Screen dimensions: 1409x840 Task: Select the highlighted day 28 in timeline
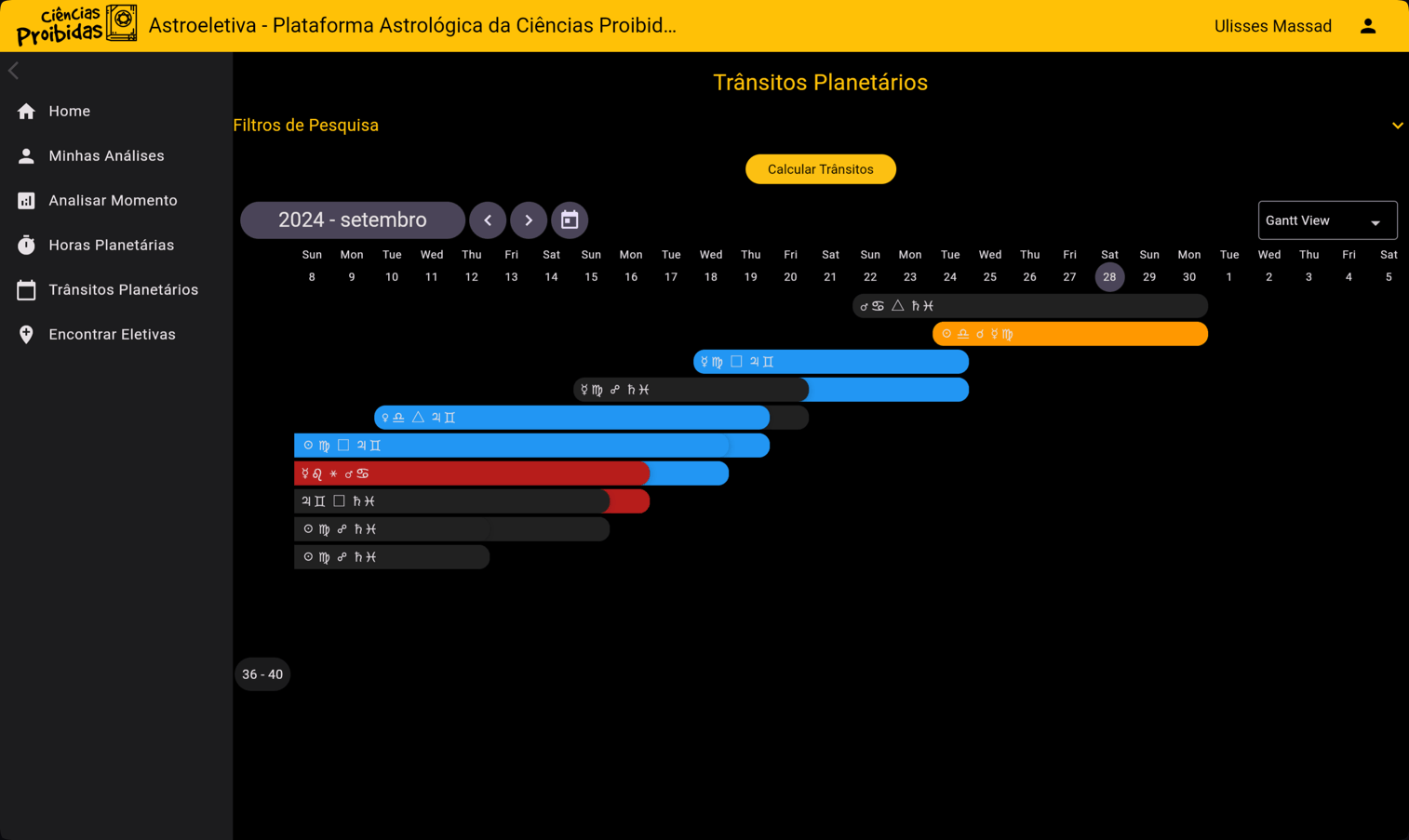[x=1109, y=277]
